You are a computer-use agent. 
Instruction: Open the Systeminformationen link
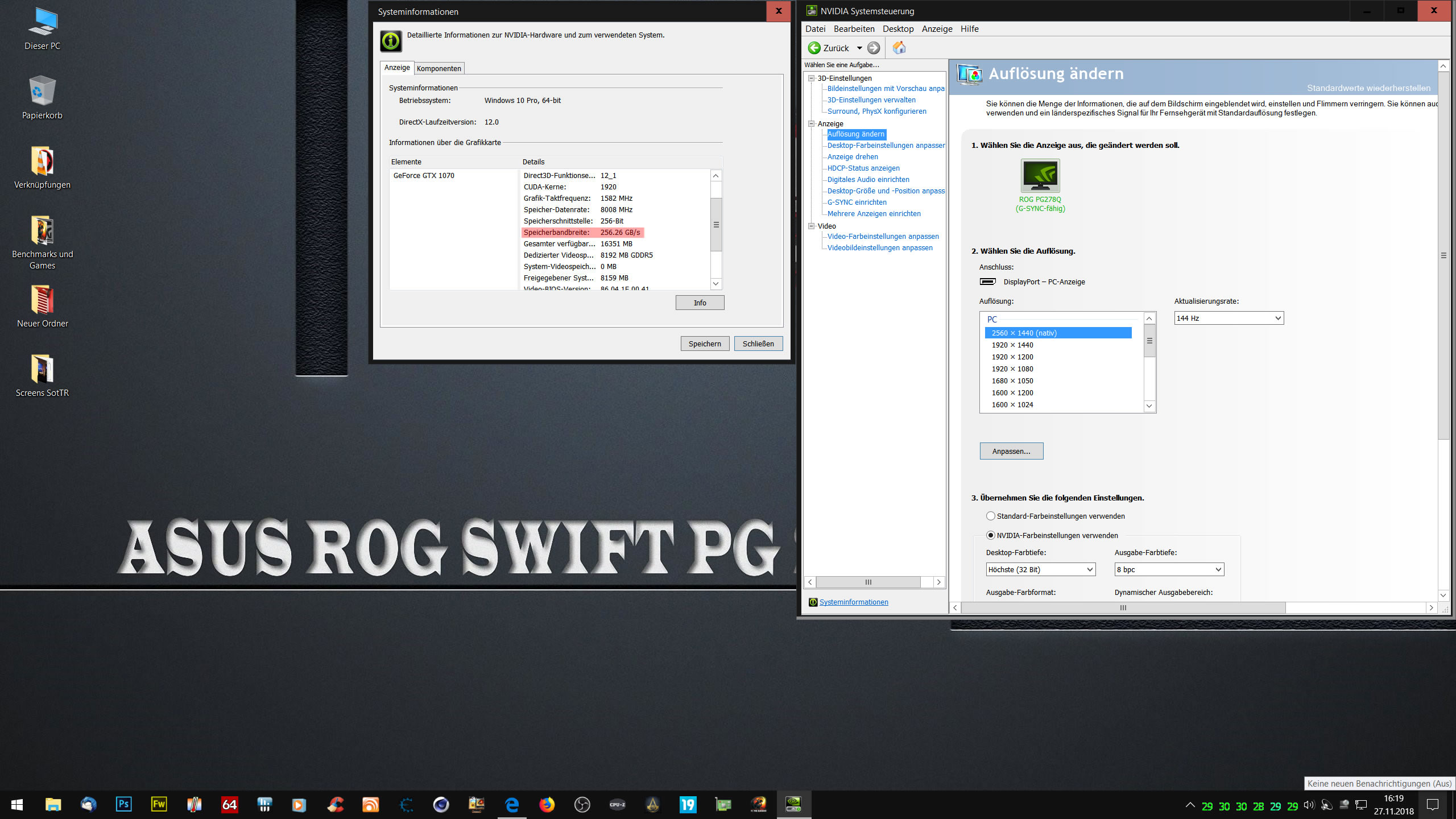[853, 602]
